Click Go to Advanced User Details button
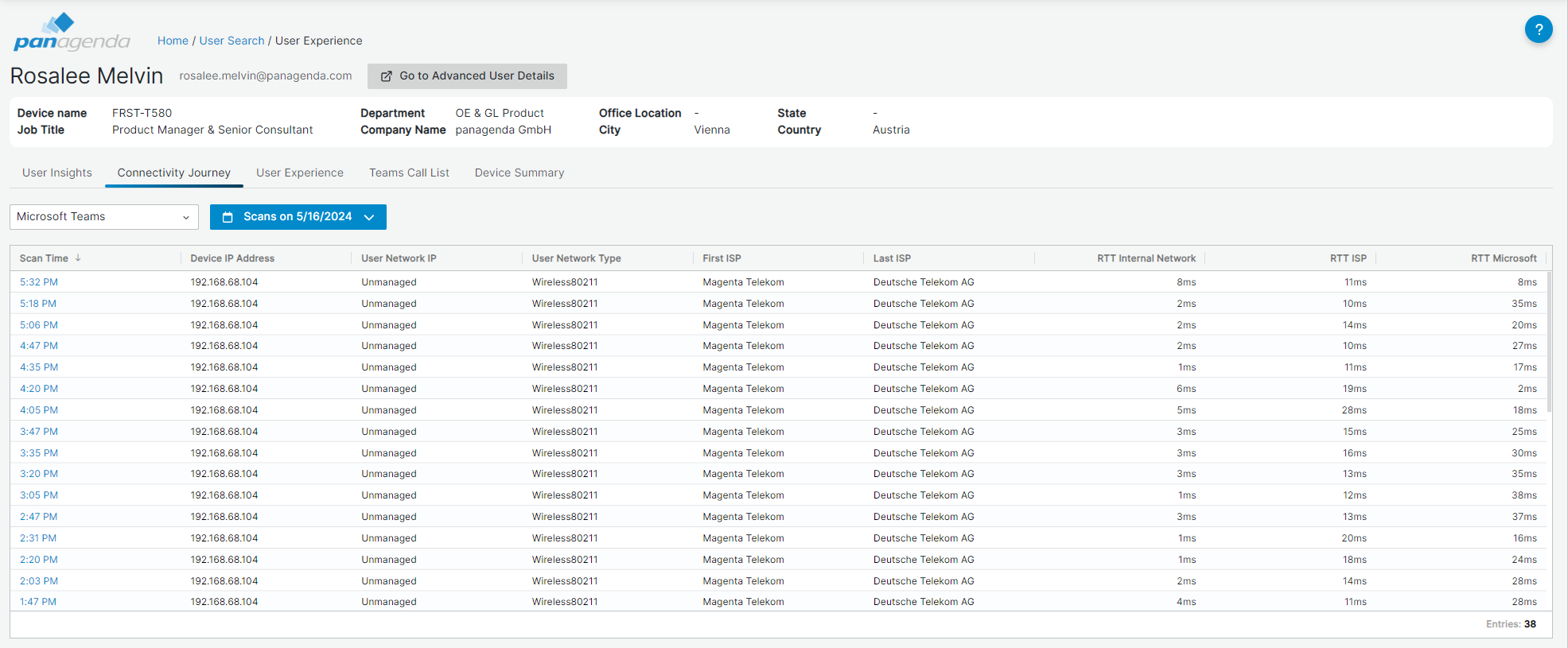 coord(467,76)
